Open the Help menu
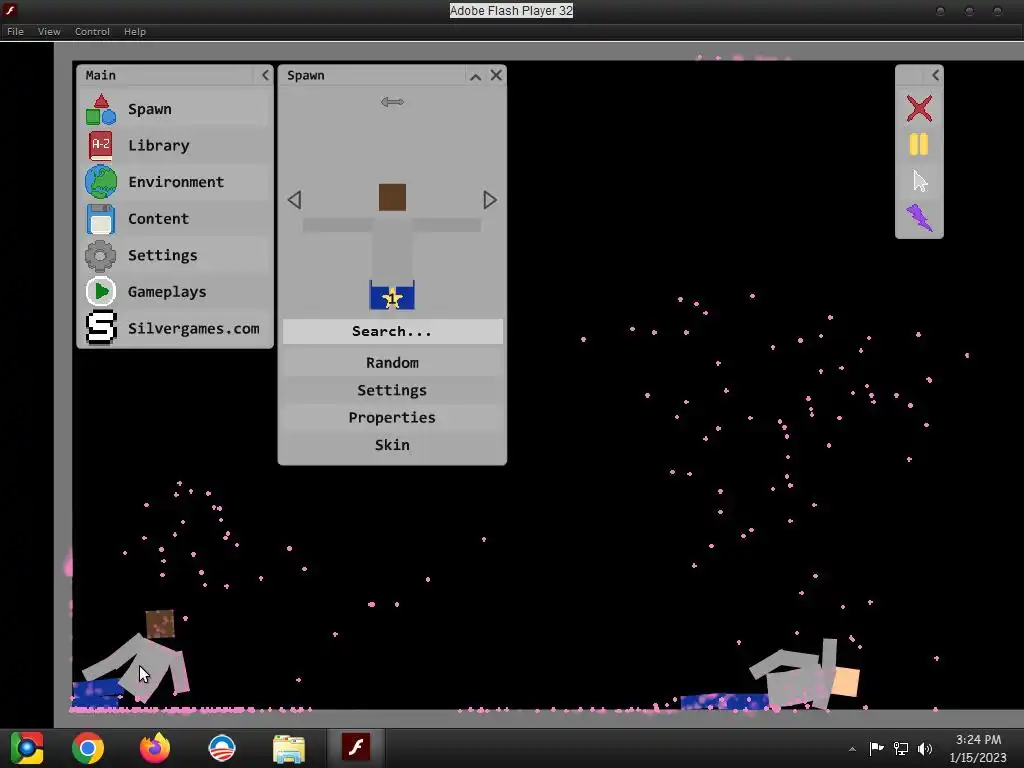This screenshot has height=768, width=1024. coord(135,31)
